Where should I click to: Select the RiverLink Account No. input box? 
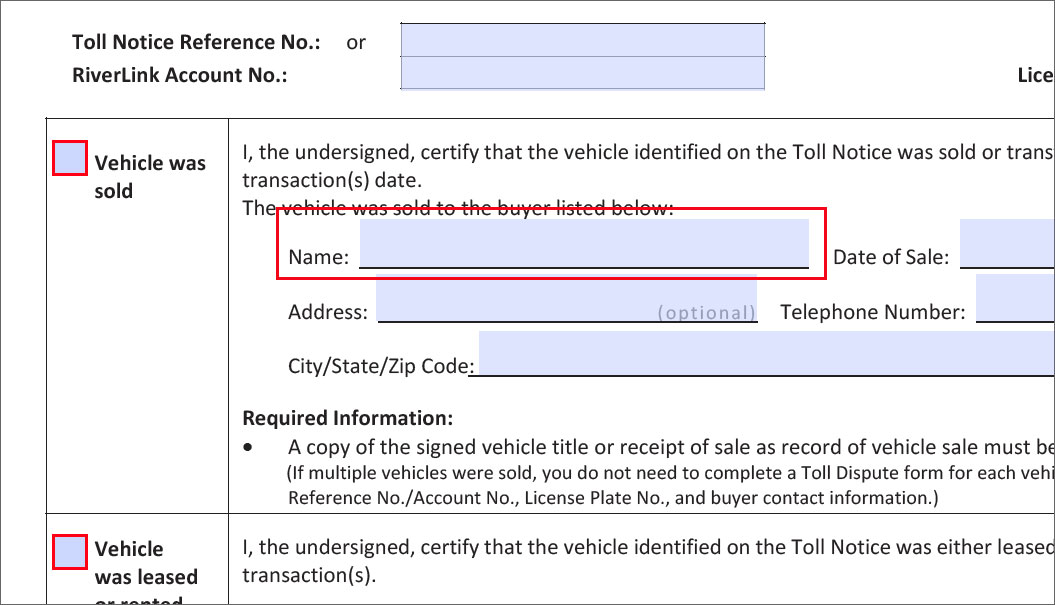pos(583,73)
